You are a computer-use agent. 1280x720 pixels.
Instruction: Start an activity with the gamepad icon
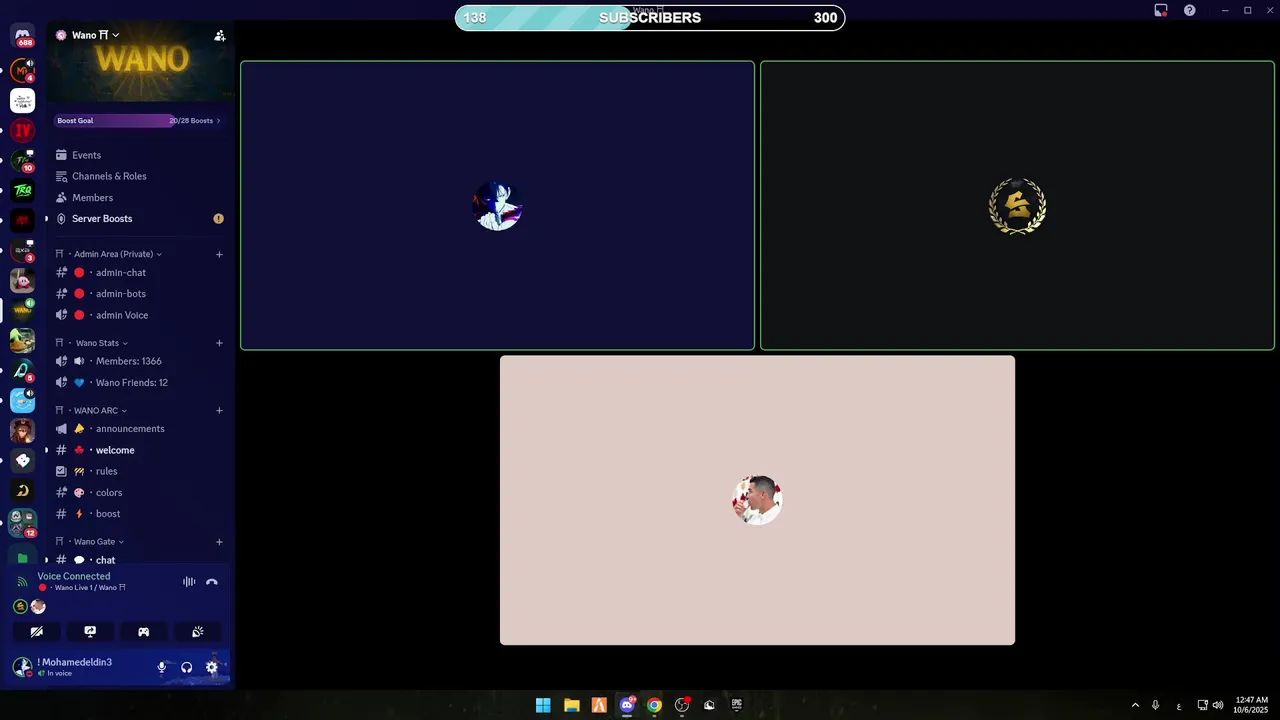(x=143, y=632)
